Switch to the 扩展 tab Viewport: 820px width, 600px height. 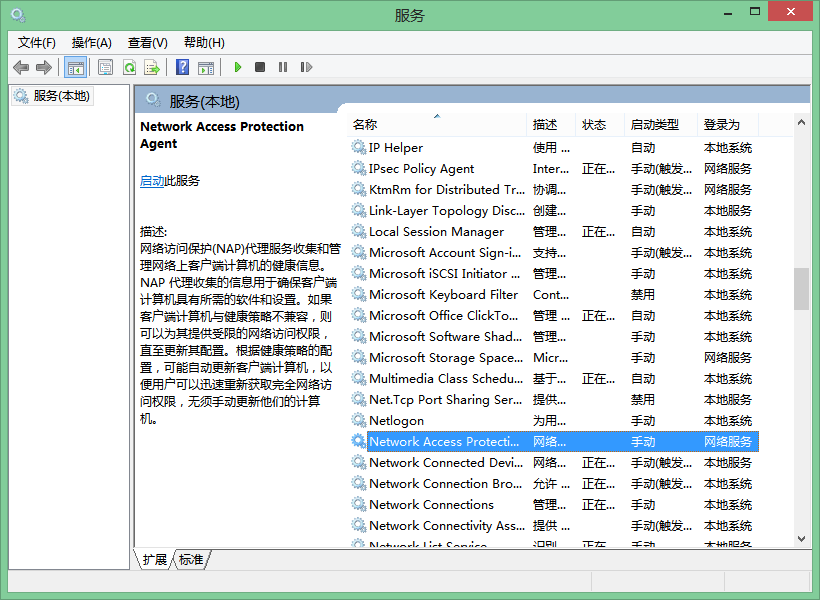click(154, 560)
